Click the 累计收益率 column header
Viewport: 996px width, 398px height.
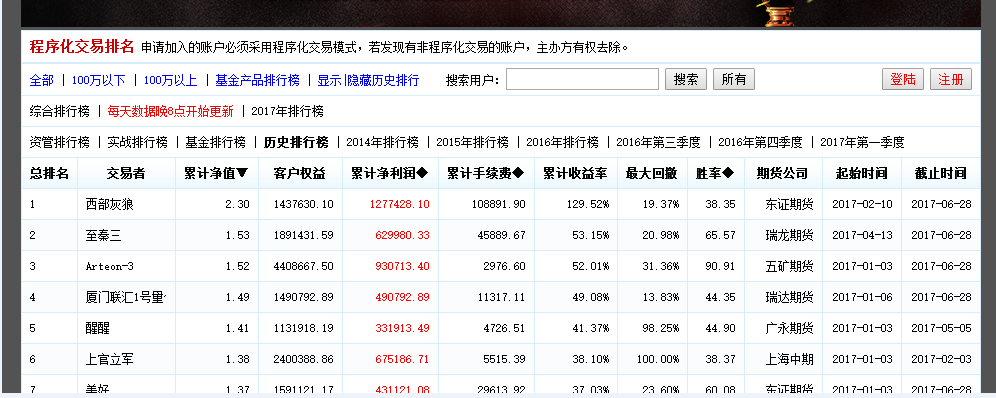[575, 173]
